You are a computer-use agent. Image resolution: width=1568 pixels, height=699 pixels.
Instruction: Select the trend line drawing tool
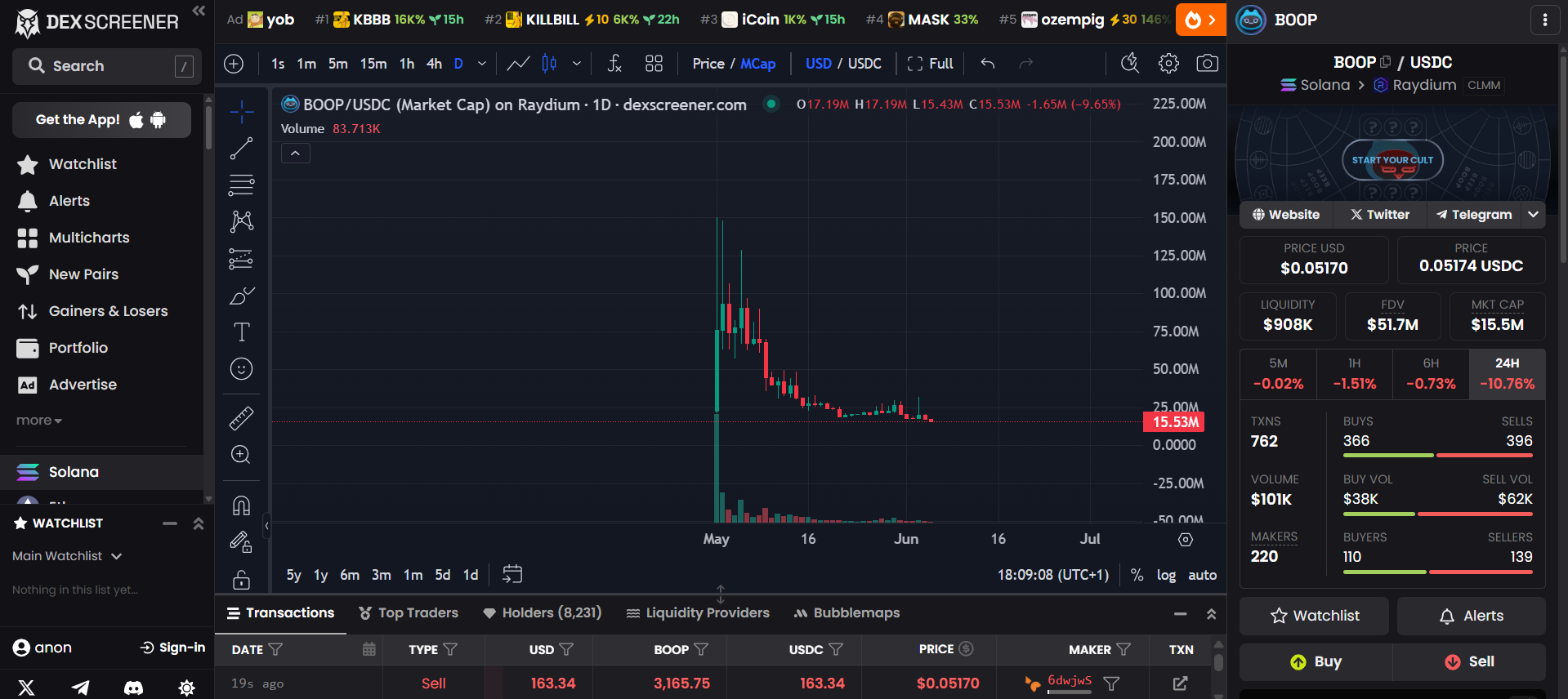241,149
